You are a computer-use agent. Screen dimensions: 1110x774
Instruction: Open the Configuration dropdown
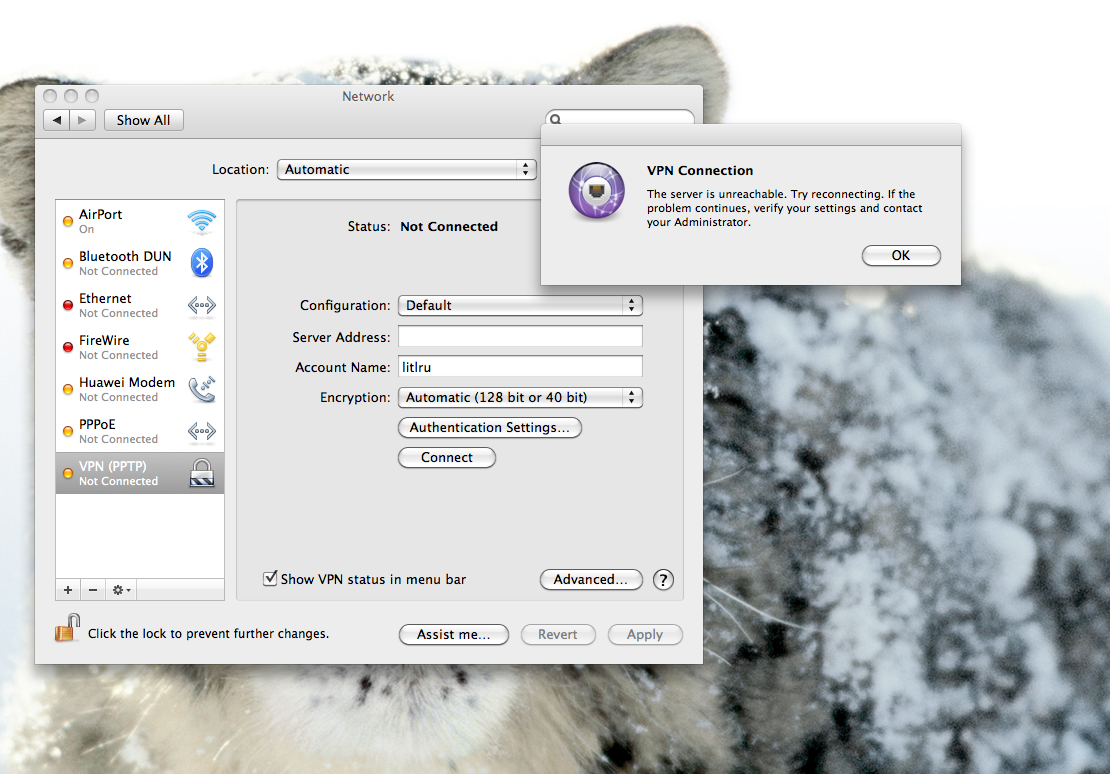(520, 305)
